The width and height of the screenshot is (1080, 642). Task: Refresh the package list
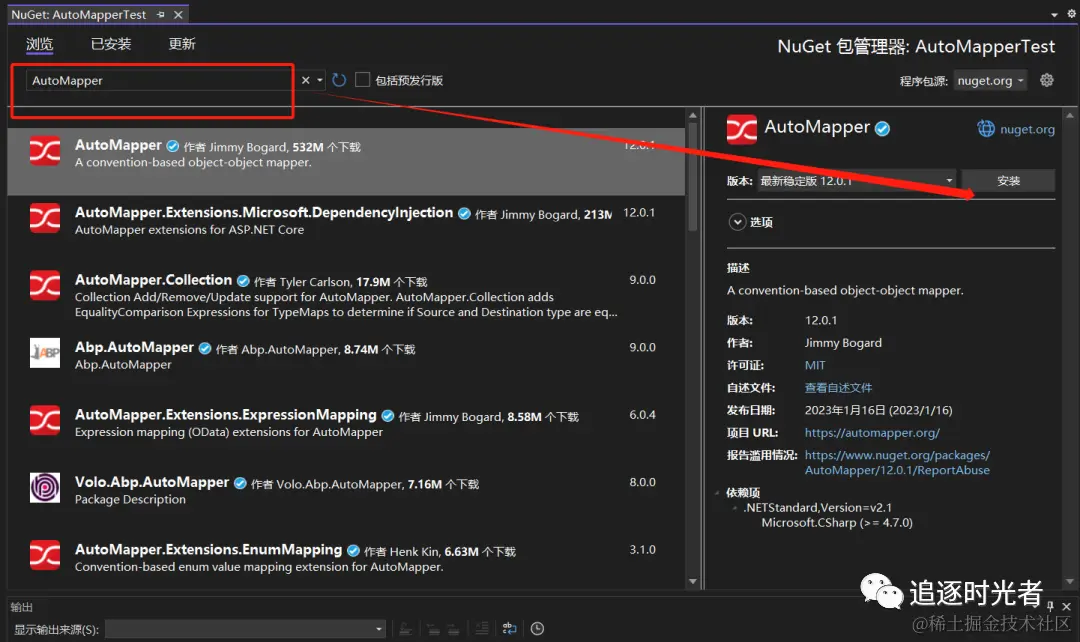click(x=339, y=80)
